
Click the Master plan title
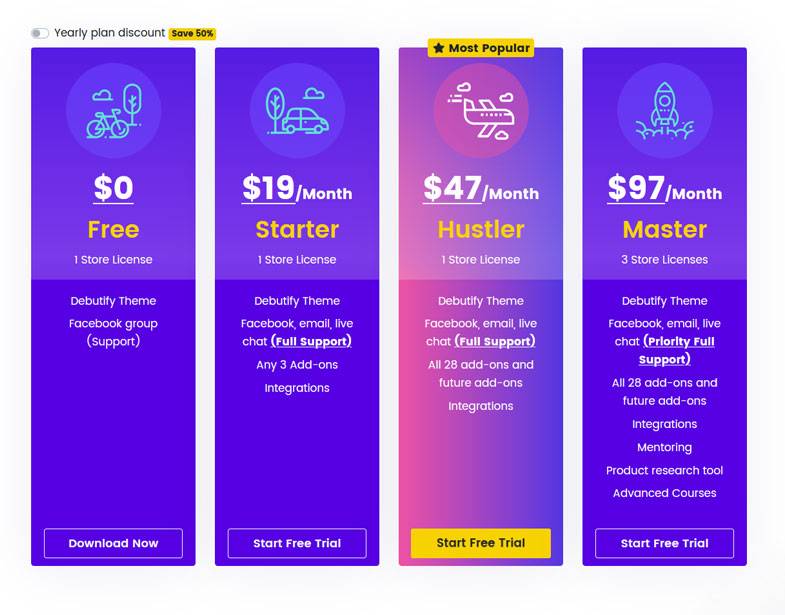(x=665, y=229)
